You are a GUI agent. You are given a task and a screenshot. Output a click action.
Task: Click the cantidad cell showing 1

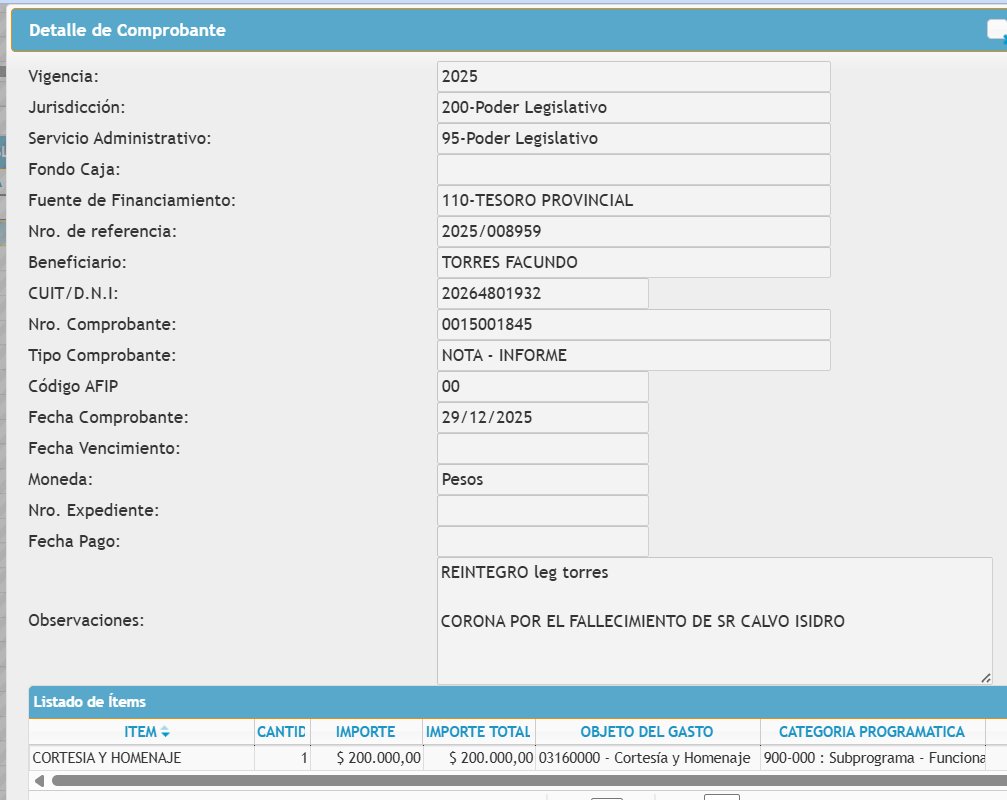282,758
